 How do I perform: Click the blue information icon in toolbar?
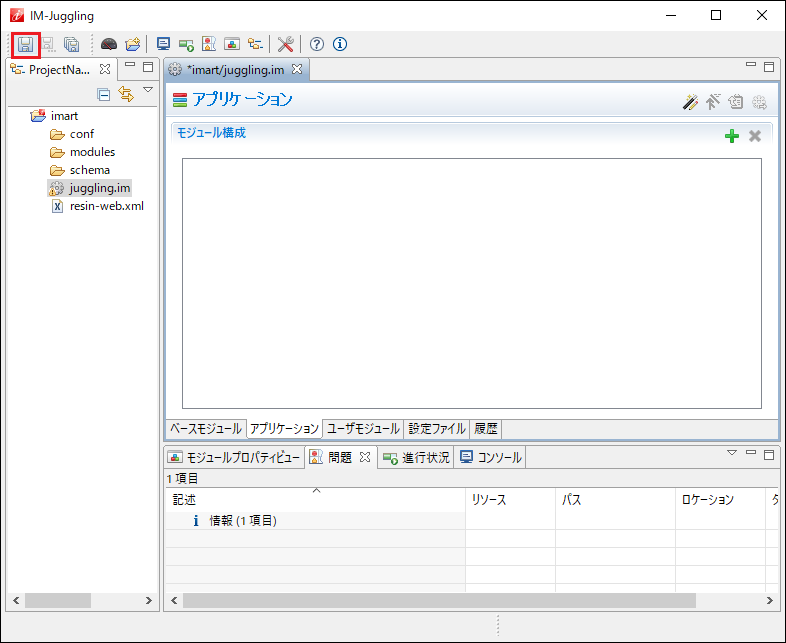click(x=340, y=44)
